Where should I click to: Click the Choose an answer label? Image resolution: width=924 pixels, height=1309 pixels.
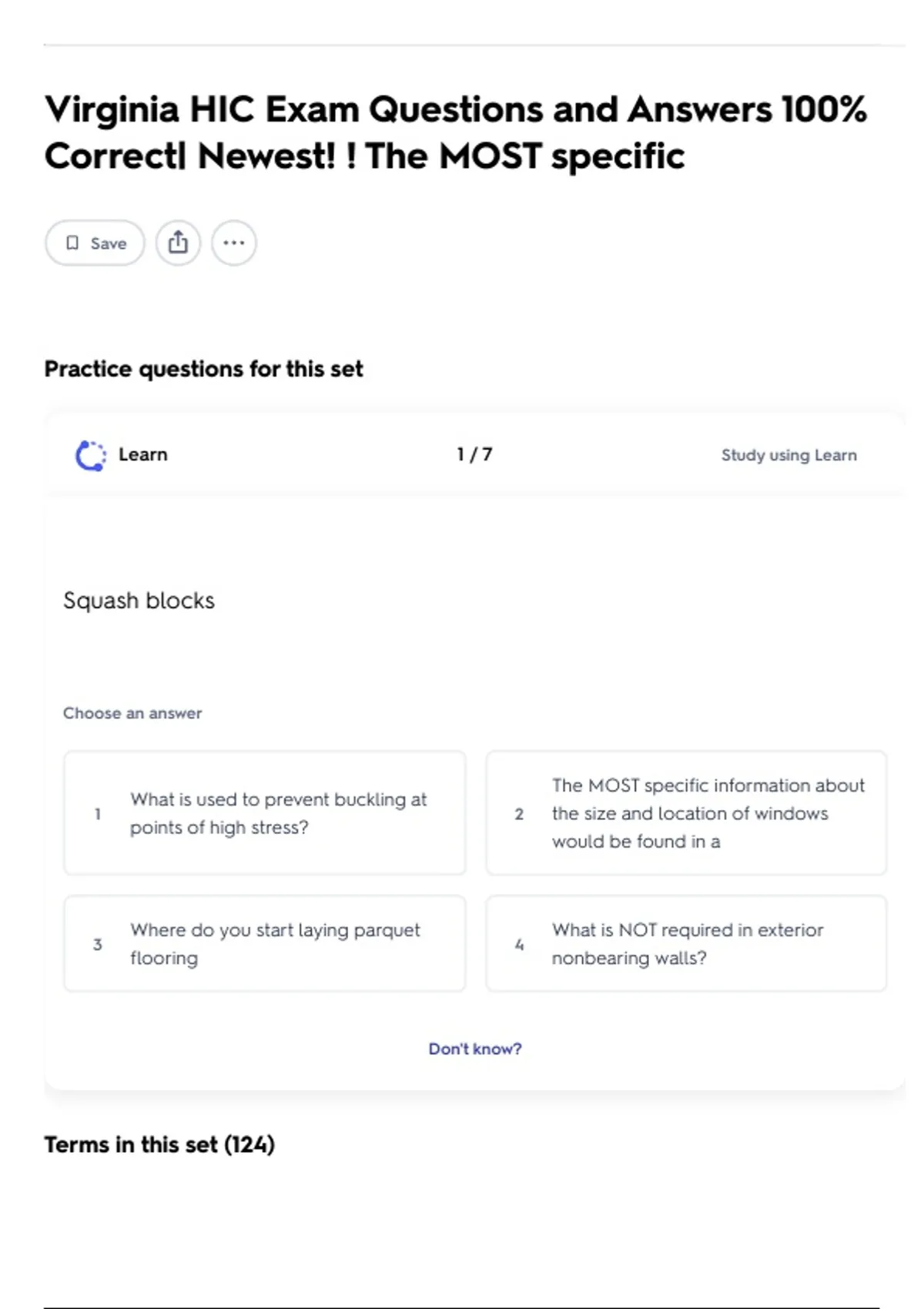coord(132,713)
